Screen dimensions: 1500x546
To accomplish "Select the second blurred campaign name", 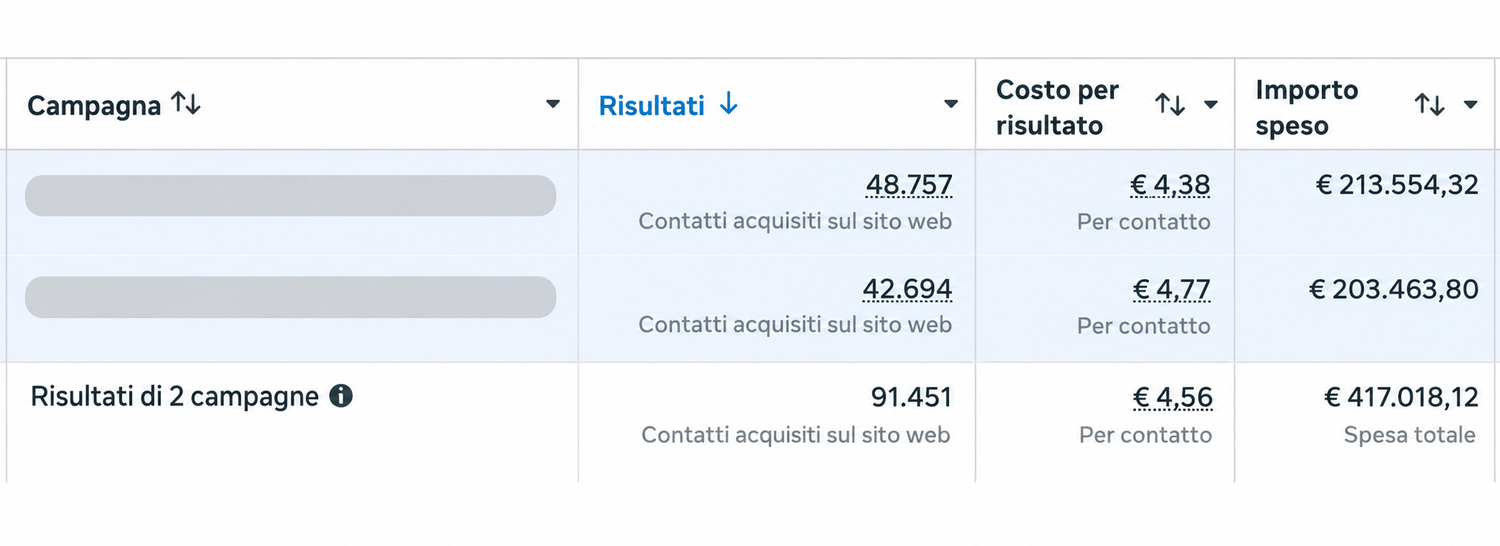I will 290,297.
